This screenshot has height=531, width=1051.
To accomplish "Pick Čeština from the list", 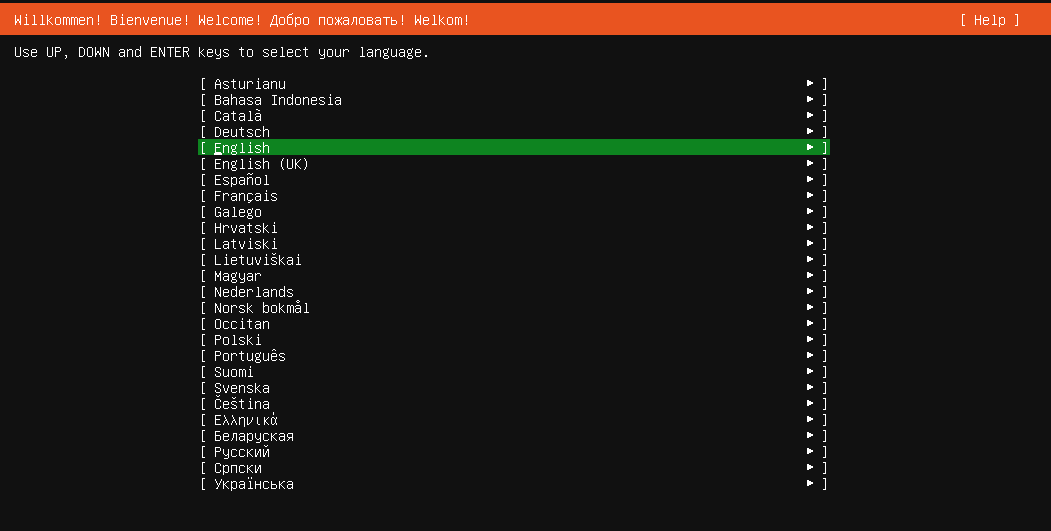I will 514,404.
